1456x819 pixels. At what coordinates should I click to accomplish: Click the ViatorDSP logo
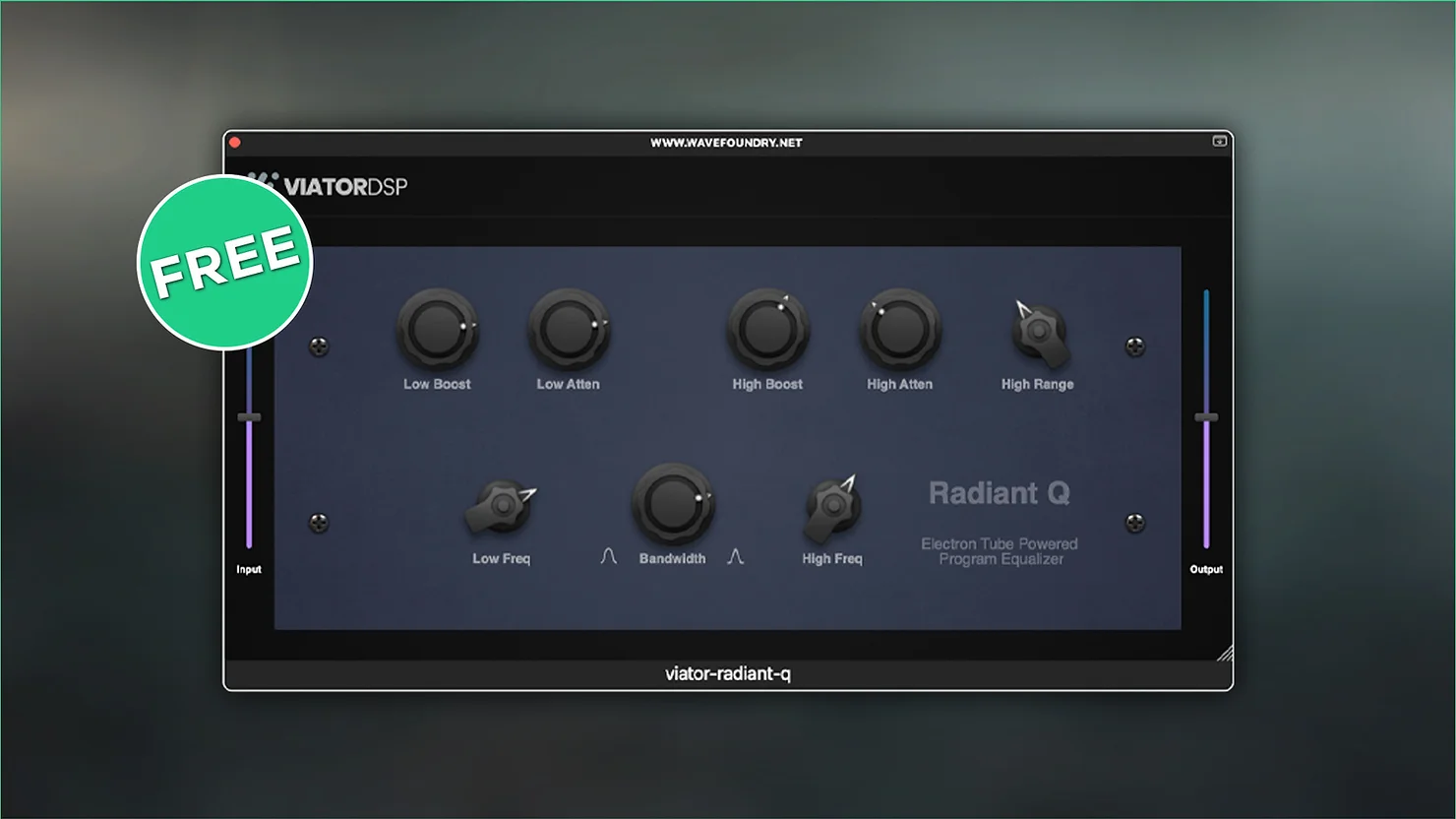(x=344, y=186)
